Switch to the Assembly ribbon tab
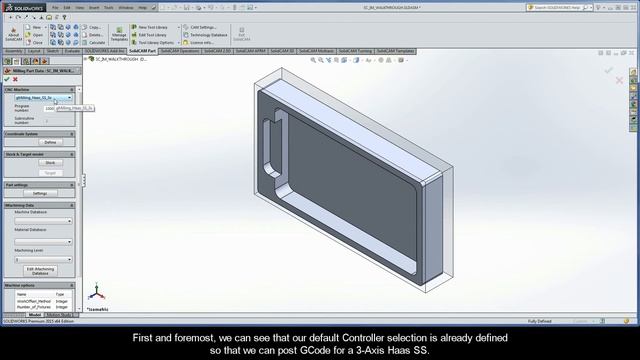 (x=13, y=51)
